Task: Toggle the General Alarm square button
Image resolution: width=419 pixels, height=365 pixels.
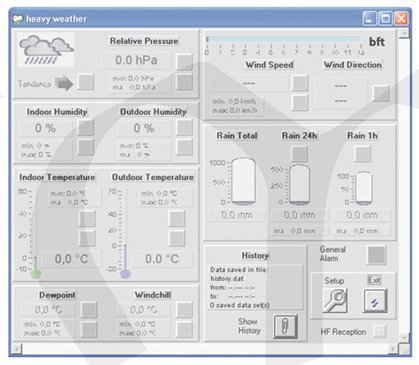Action: [376, 255]
